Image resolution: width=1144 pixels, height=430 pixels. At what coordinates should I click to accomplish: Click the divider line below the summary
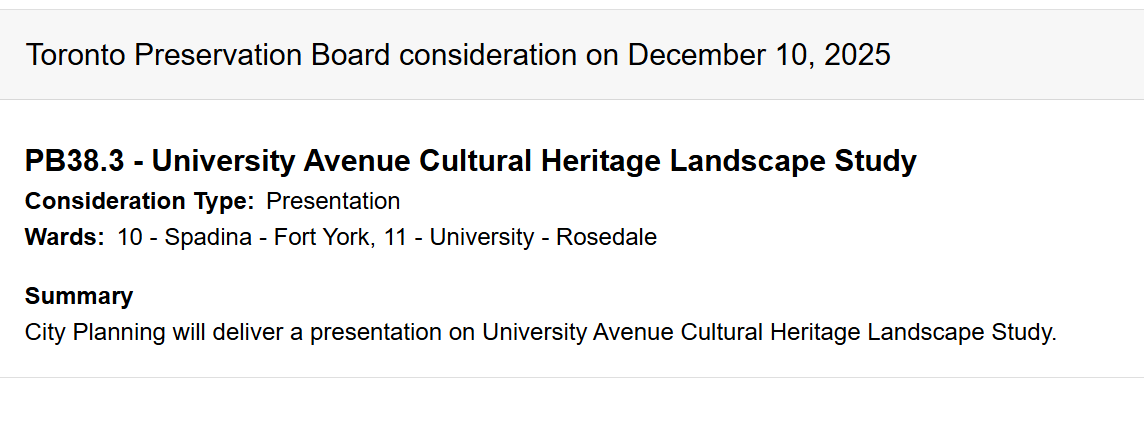point(572,377)
